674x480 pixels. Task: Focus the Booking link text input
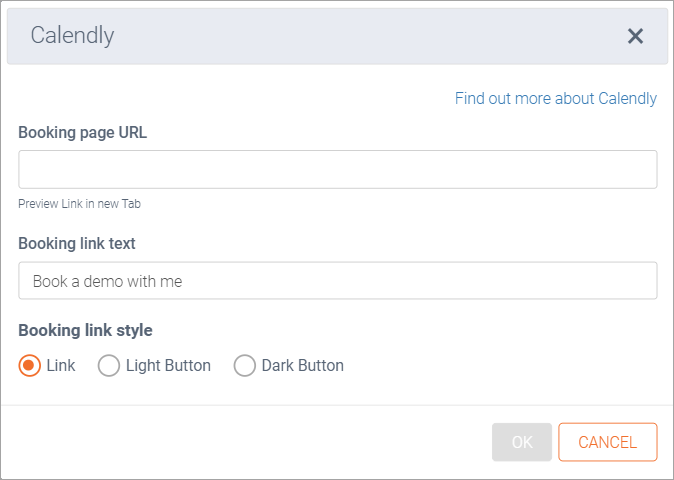point(337,281)
